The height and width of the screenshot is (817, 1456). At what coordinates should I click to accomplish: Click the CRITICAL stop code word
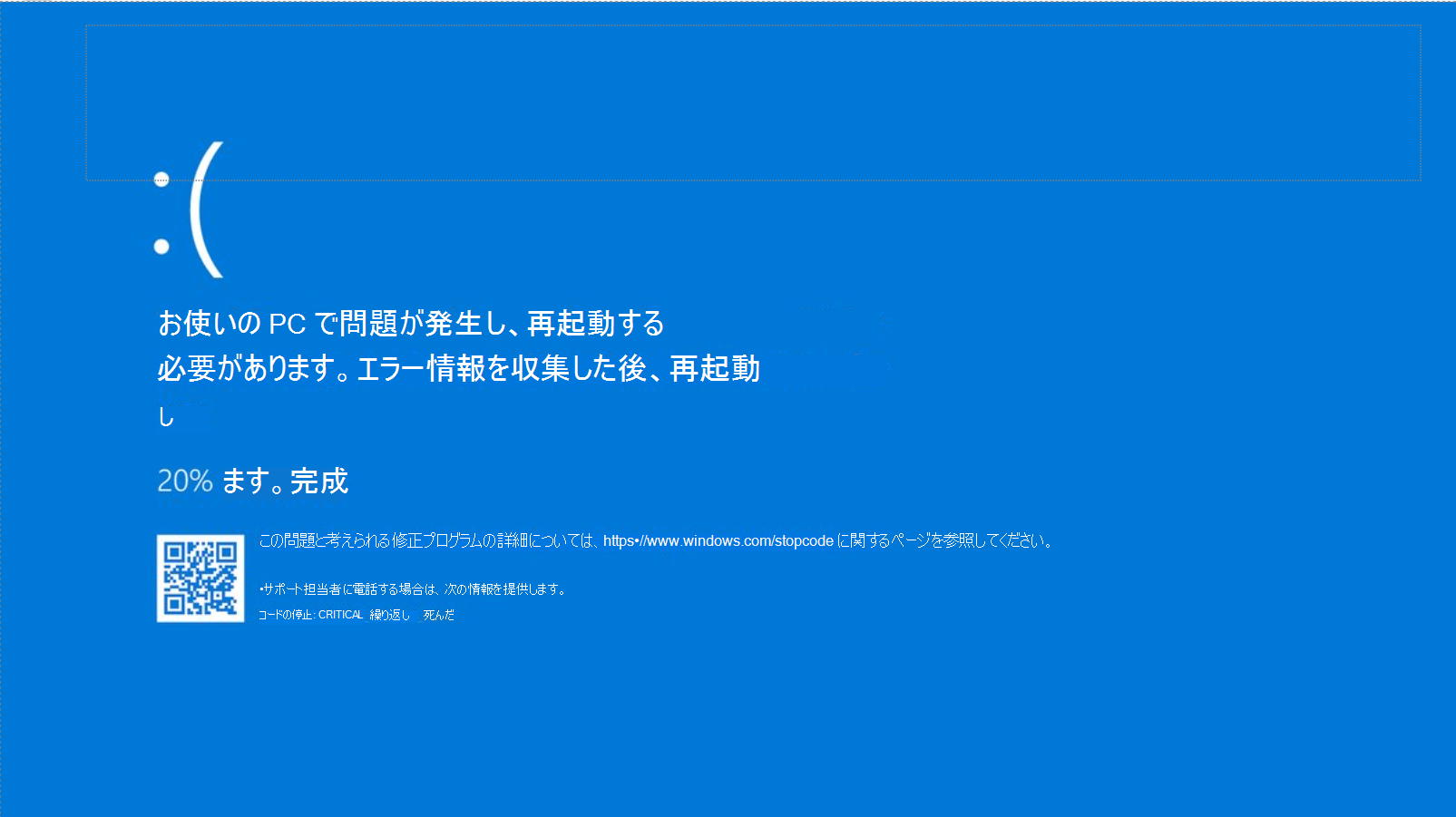[340, 615]
